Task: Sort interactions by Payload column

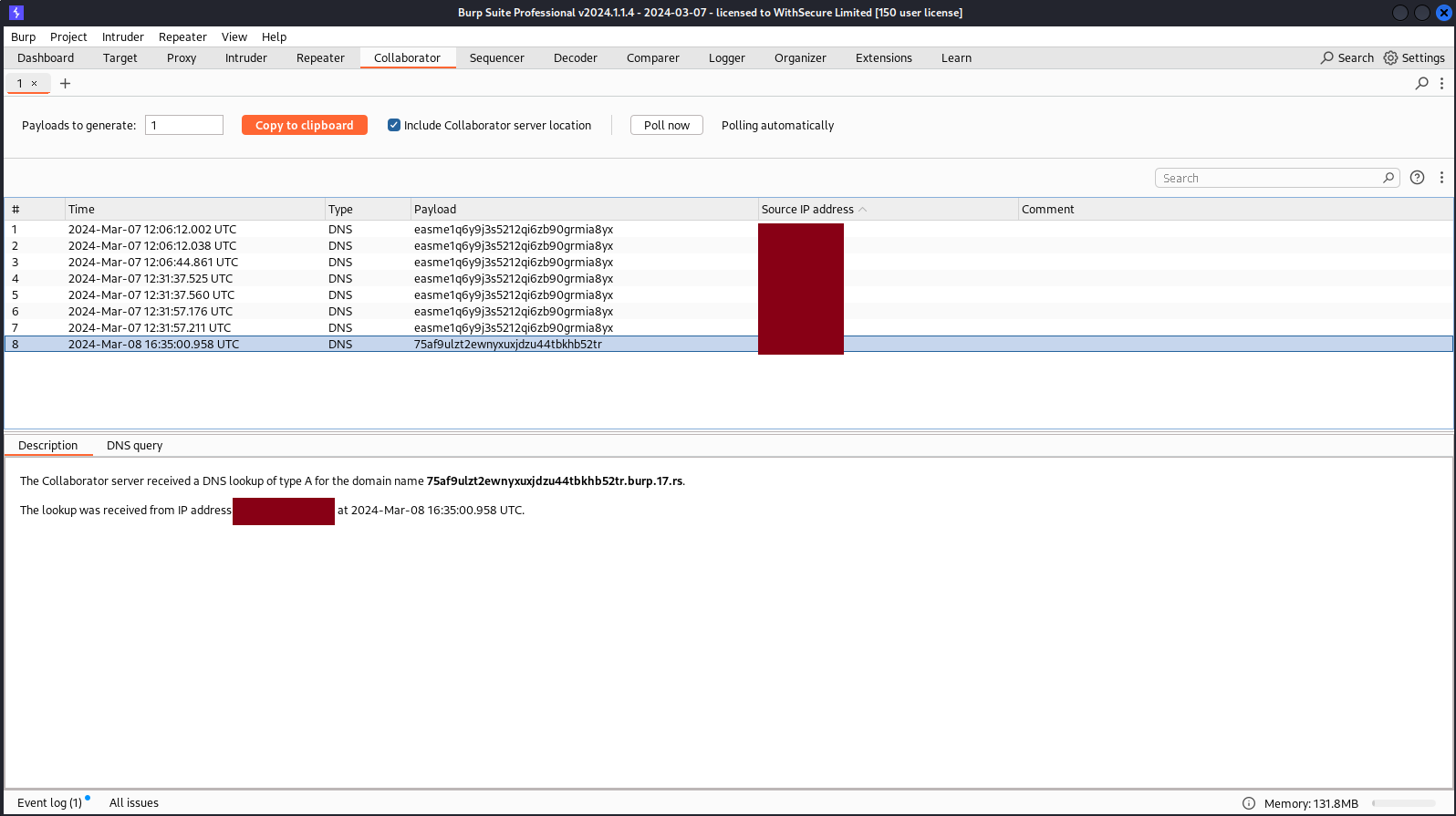Action: 585,209
